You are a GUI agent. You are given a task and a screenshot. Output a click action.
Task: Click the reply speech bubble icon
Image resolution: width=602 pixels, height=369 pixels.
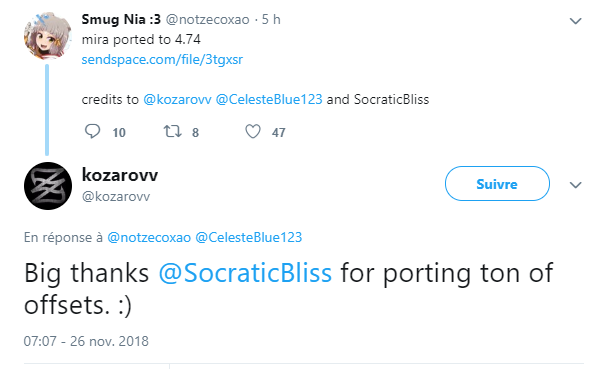coord(92,131)
